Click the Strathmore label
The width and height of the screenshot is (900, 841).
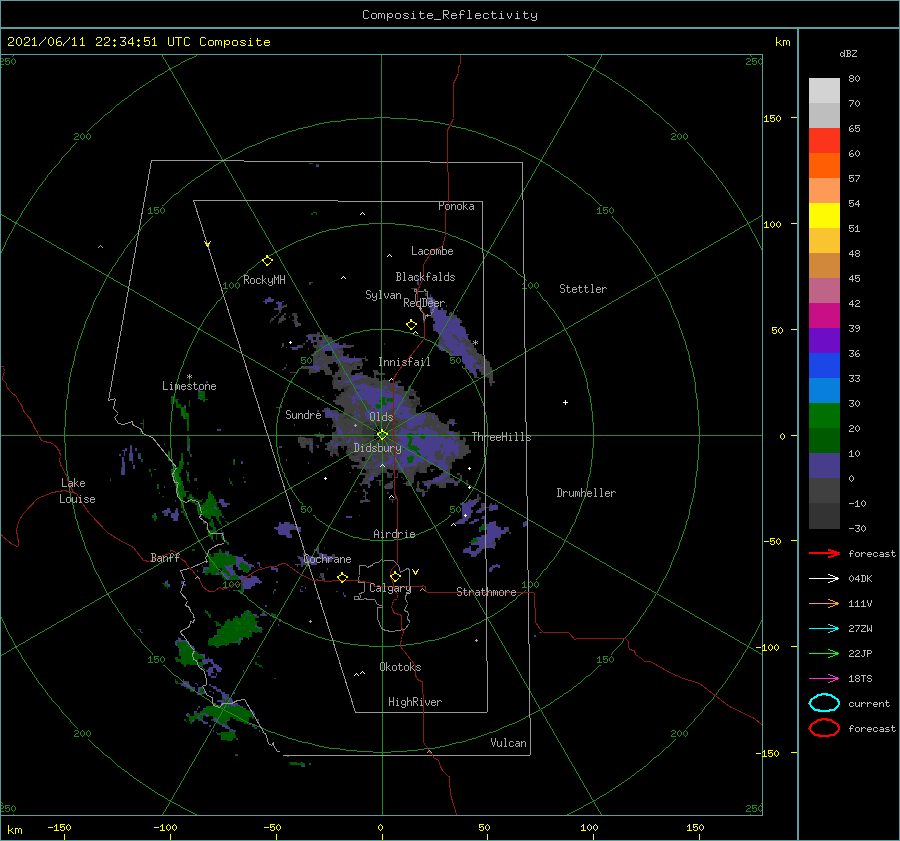(x=486, y=592)
